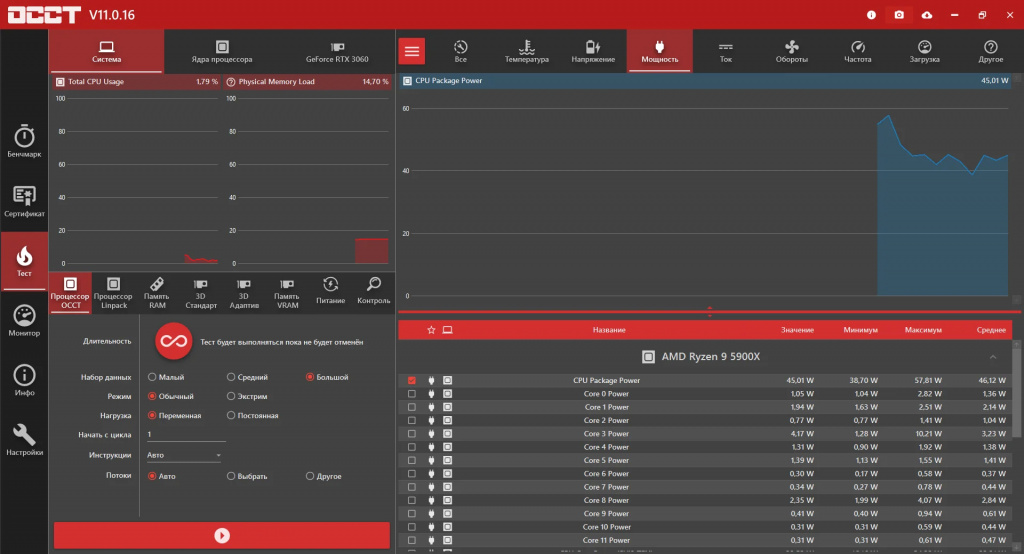The height and width of the screenshot is (554, 1024).
Task: Click the red graph/table splitter handle
Action: [709, 312]
